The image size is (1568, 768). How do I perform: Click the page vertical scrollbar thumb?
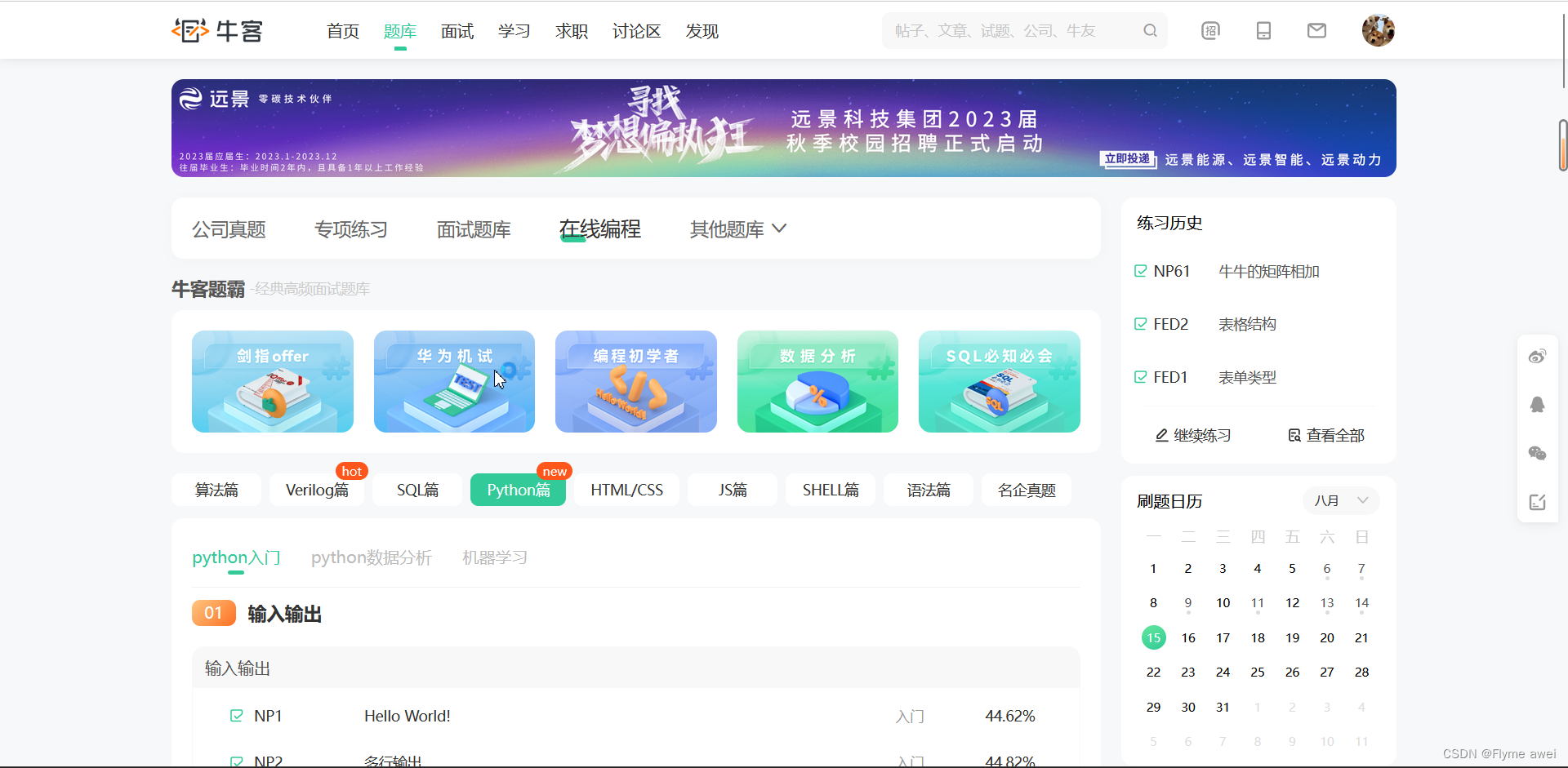[1562, 145]
